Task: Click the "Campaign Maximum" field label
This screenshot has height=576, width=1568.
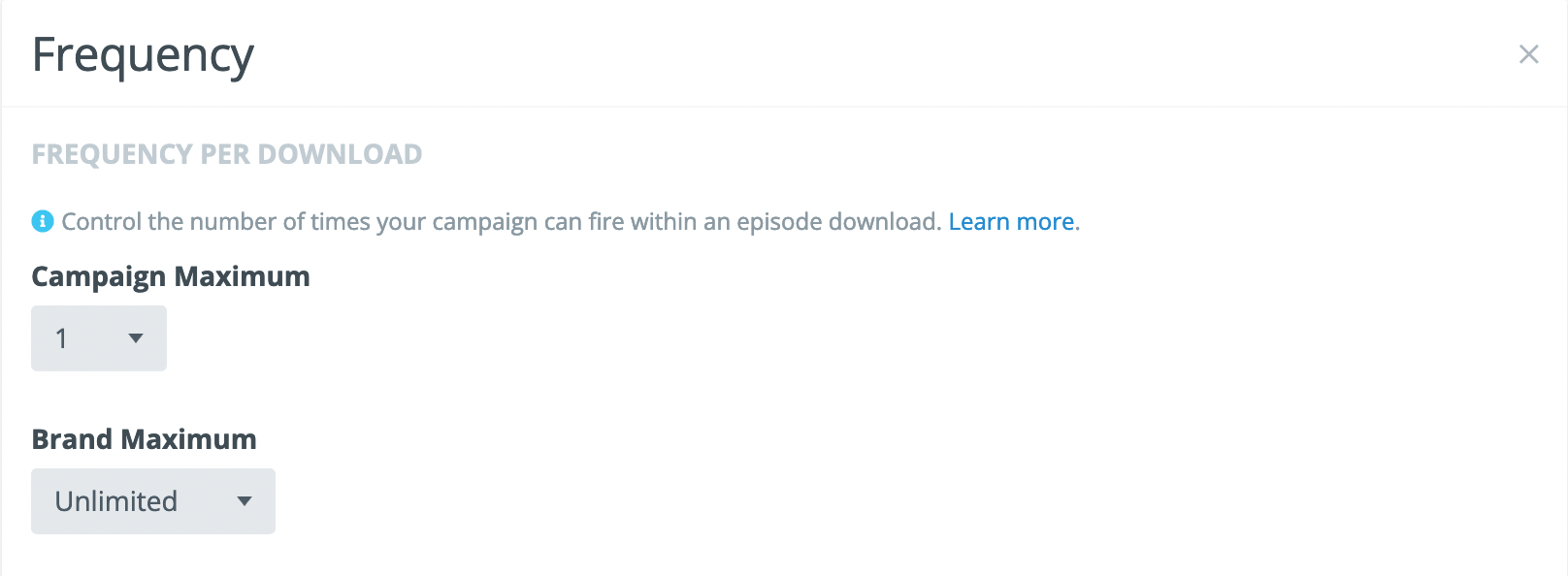Action: pos(171,277)
